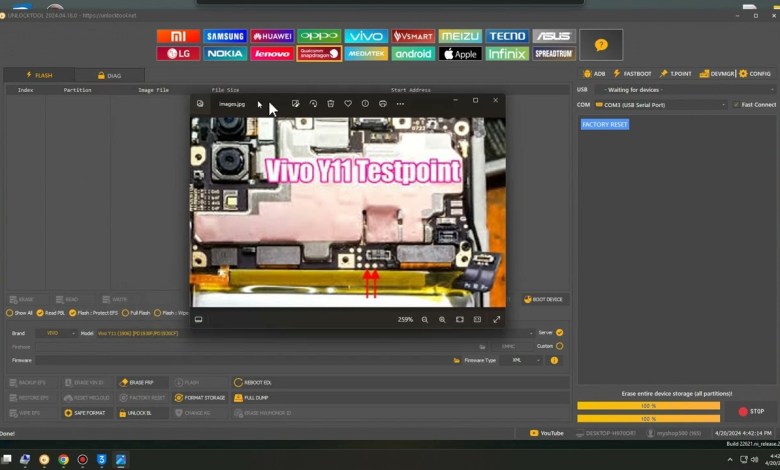Select the Samsung brand logo
This screenshot has width=780, height=470.
225,36
